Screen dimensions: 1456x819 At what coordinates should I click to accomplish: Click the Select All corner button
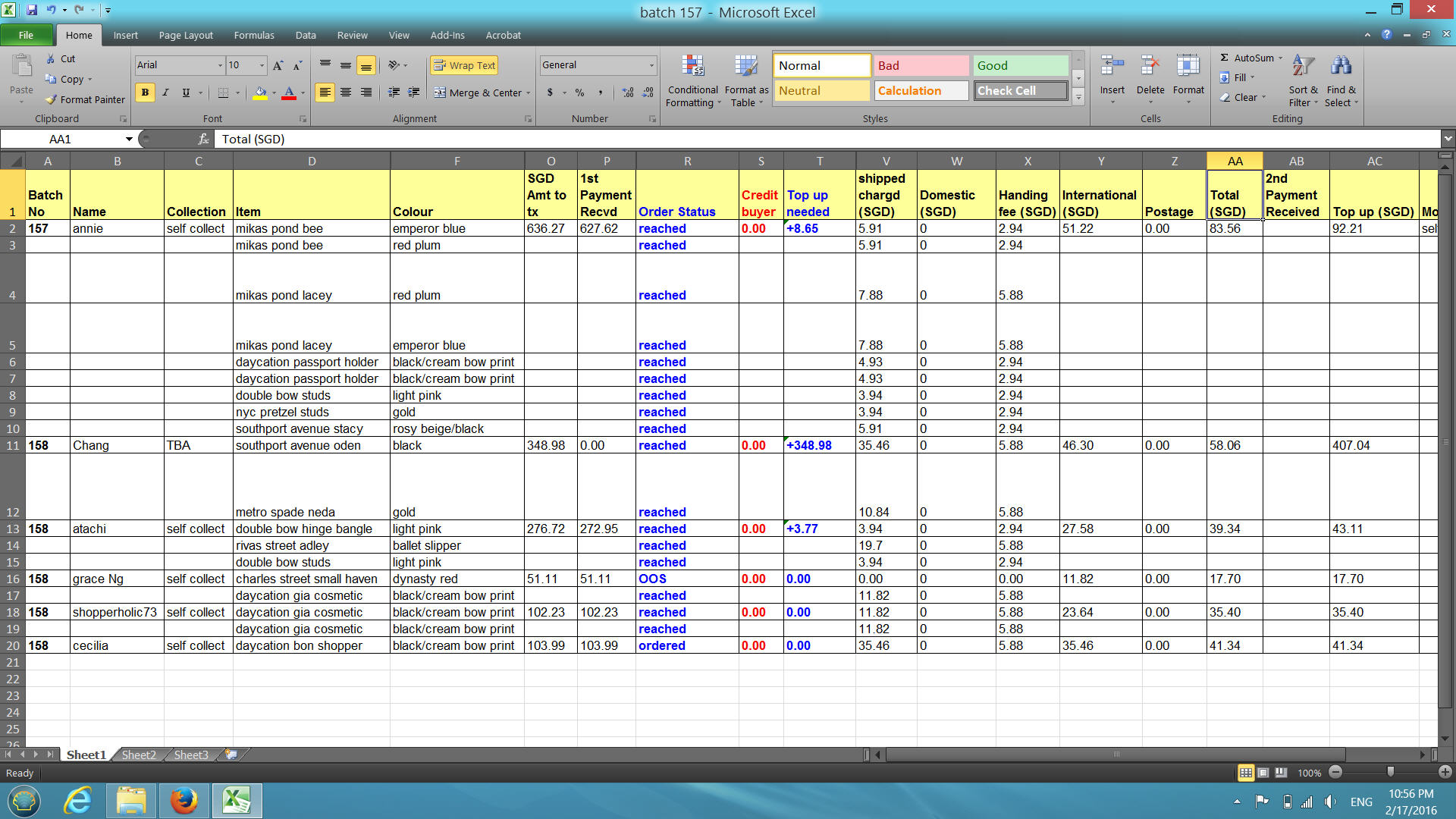click(12, 161)
